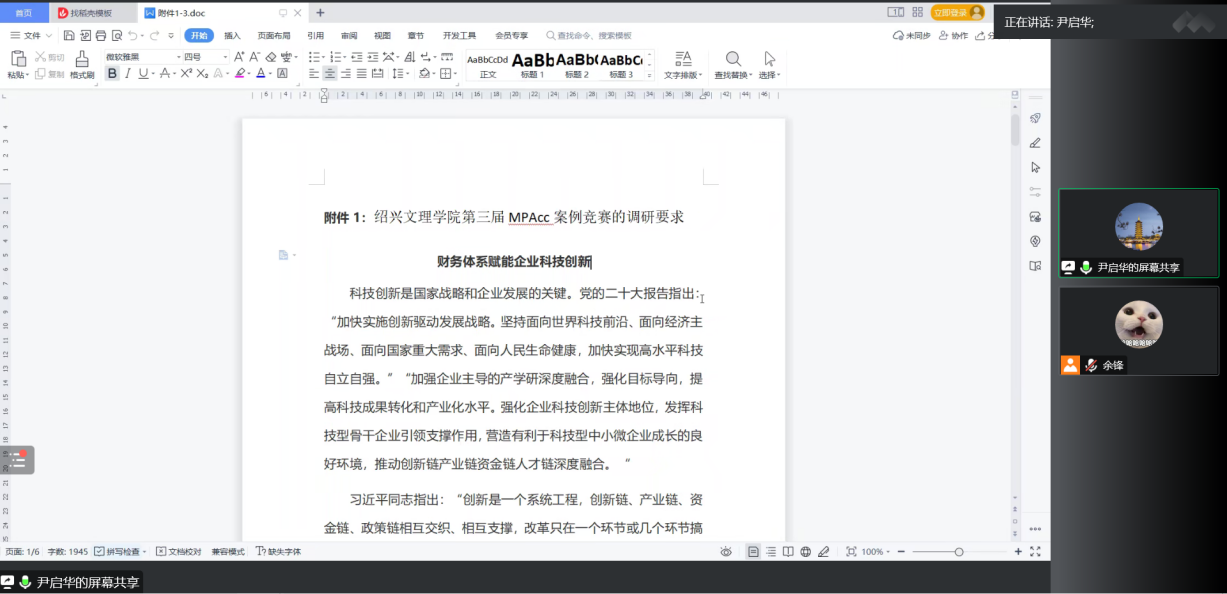Justify the paragraph text
Viewport: 1227px width, 594px height.
tap(361, 73)
